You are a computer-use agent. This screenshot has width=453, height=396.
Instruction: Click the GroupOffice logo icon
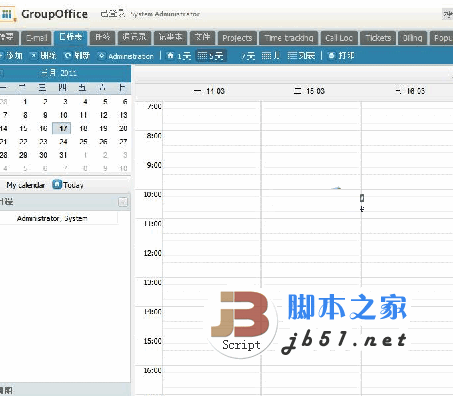coord(7,15)
